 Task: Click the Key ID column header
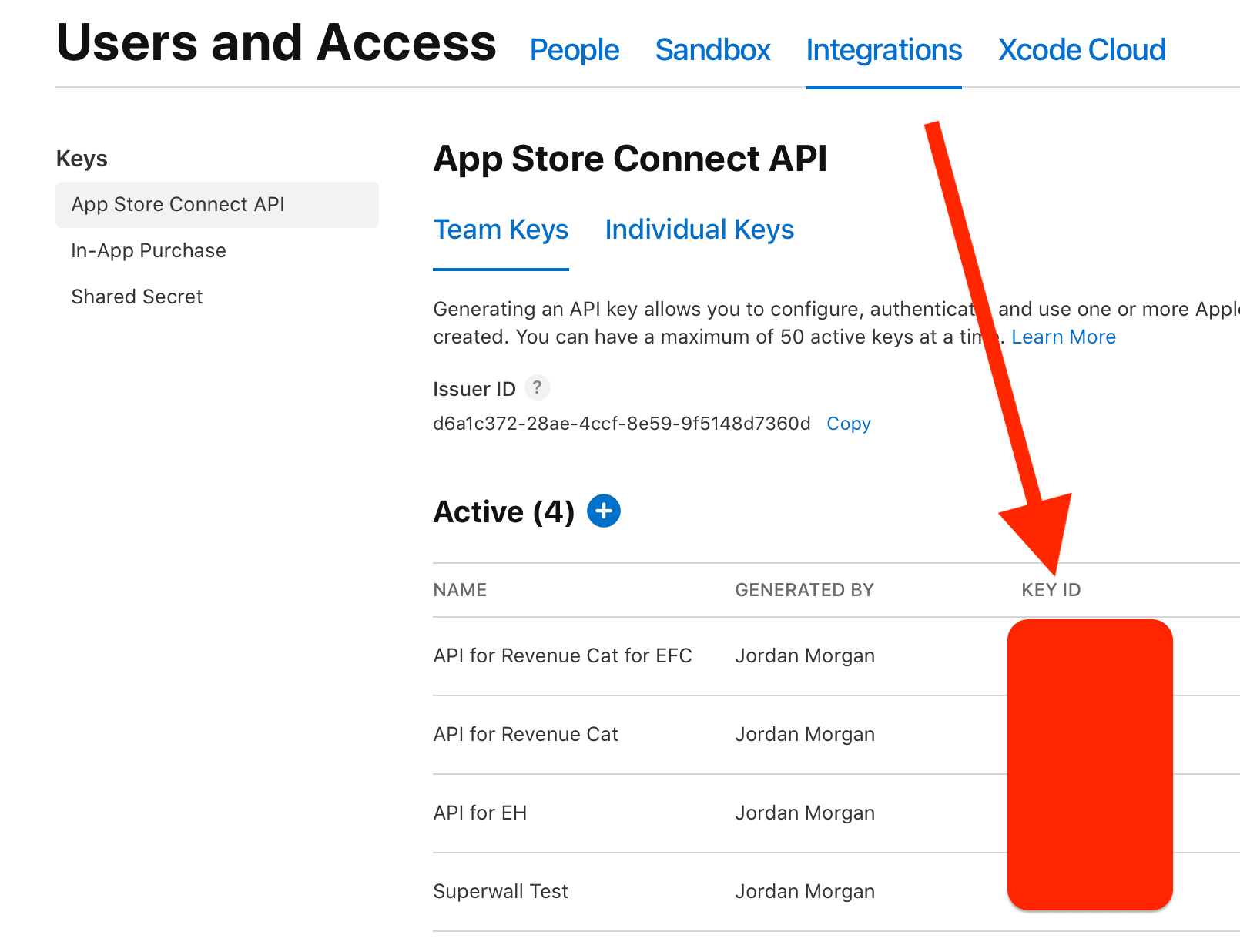click(x=1051, y=590)
